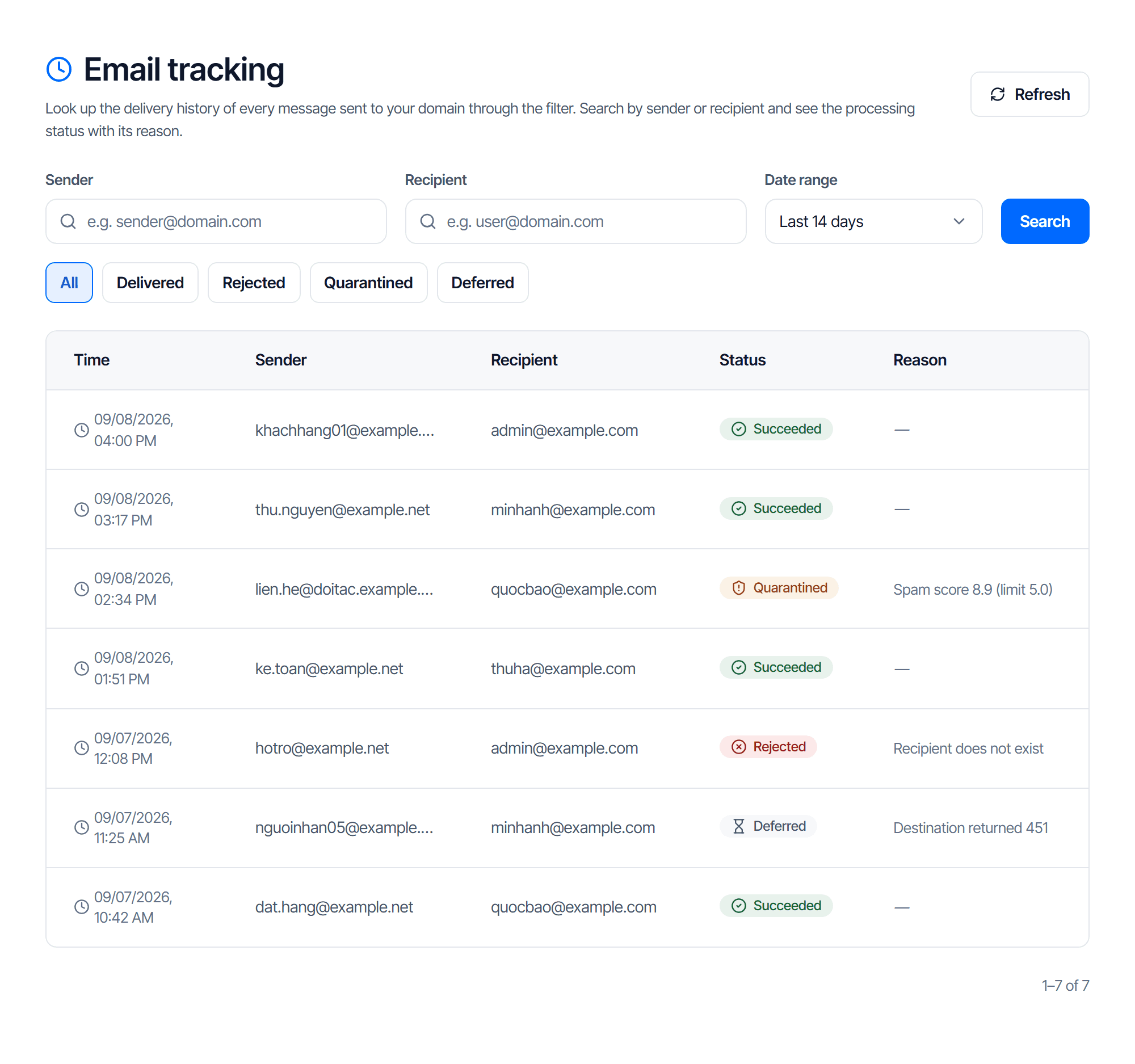Click the clock icon beside Email tracking title
Viewport: 1135px width, 1064px height.
59,69
